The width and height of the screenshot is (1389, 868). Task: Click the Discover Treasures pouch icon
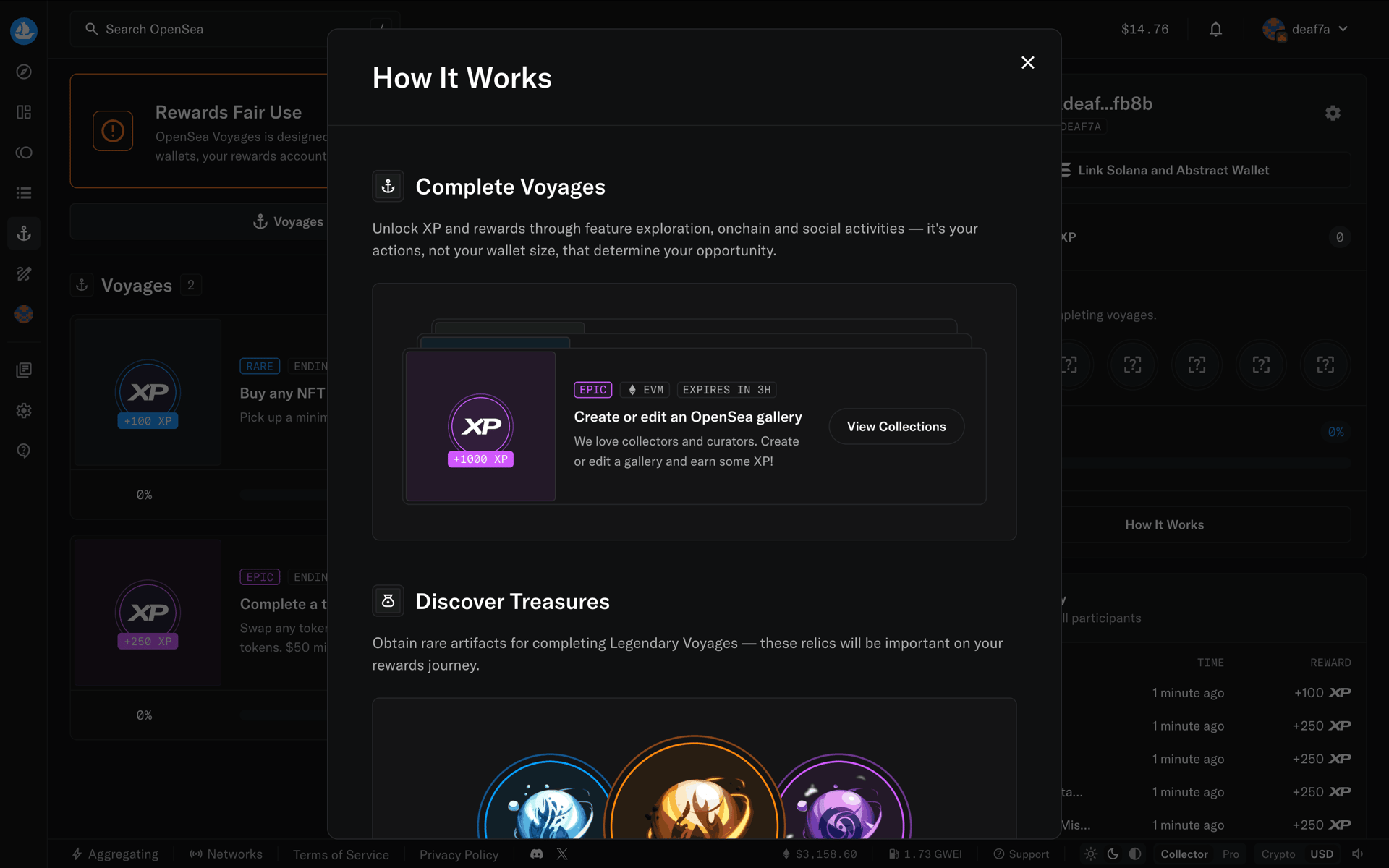click(388, 601)
